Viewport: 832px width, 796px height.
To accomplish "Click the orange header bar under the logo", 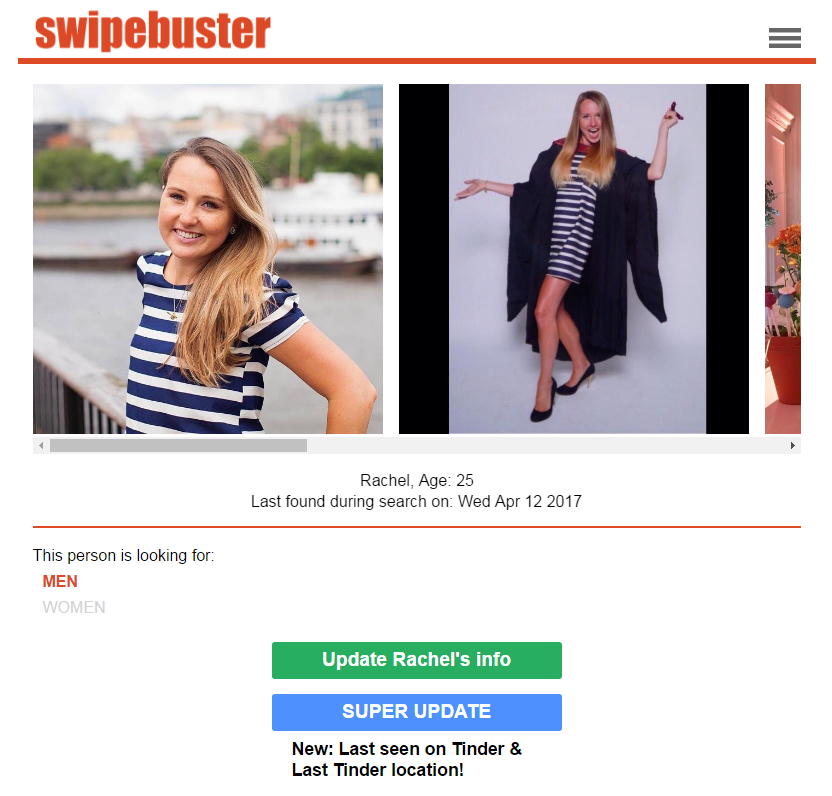I will [x=417, y=61].
